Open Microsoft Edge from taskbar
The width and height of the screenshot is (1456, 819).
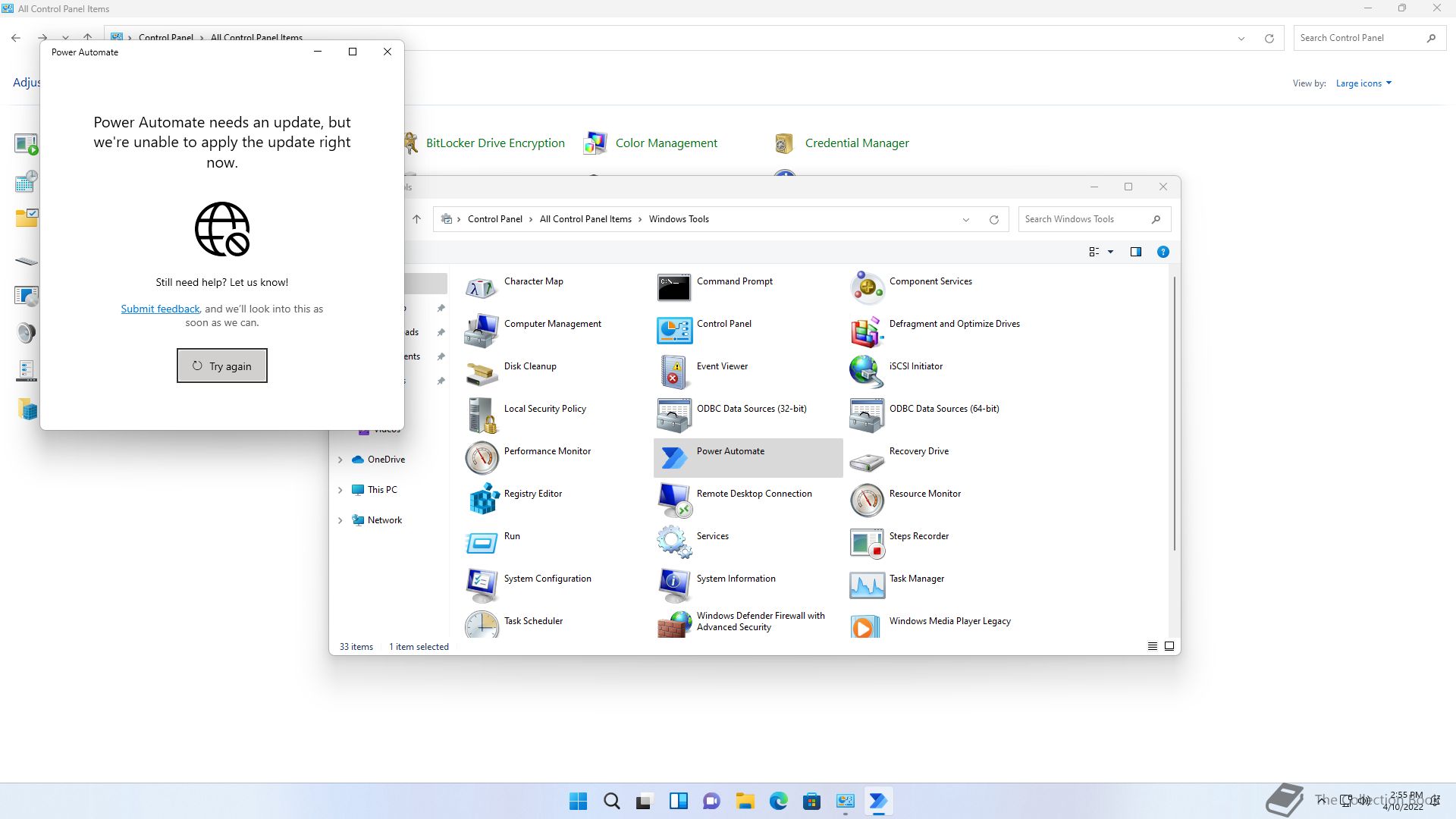pyautogui.click(x=778, y=801)
